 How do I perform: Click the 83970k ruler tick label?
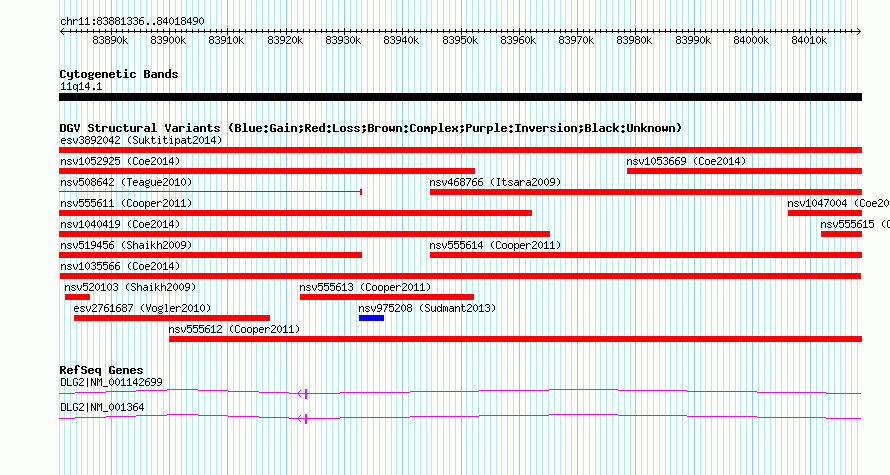[576, 40]
